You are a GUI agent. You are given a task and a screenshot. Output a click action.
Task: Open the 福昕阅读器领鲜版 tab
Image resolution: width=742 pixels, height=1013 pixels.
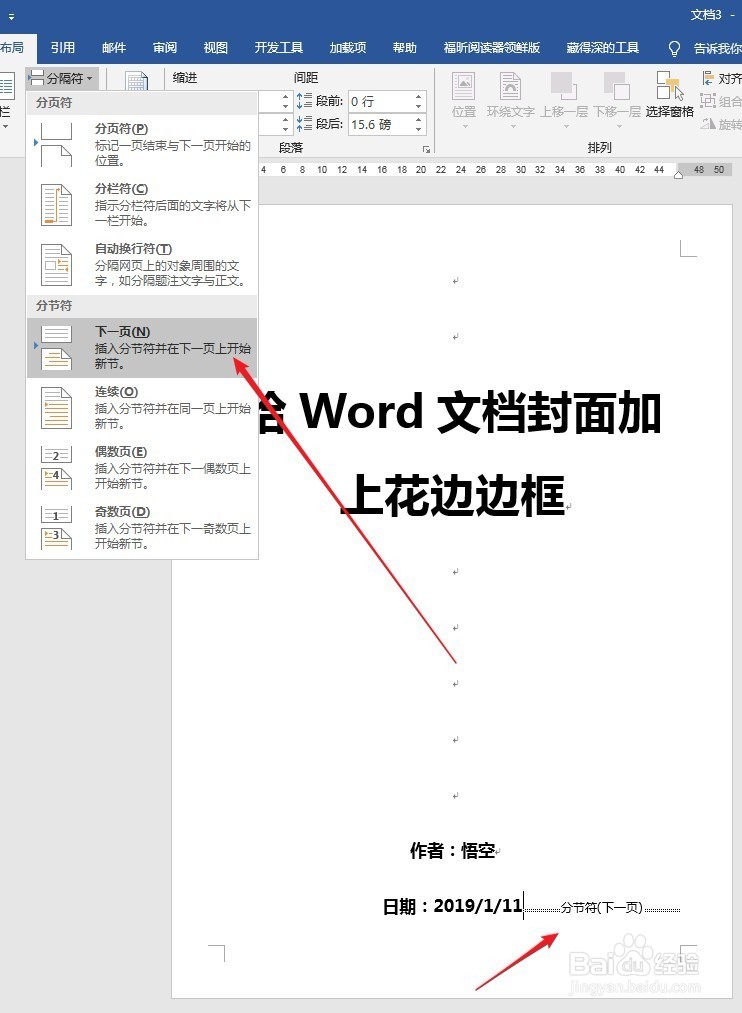click(491, 48)
